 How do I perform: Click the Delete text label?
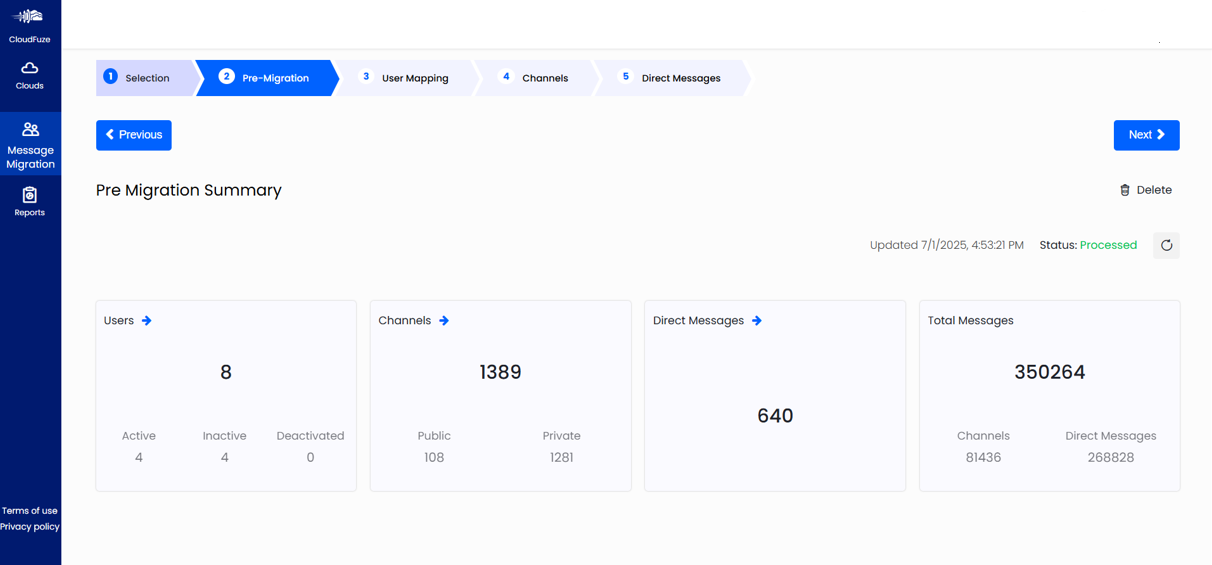[x=1154, y=190]
